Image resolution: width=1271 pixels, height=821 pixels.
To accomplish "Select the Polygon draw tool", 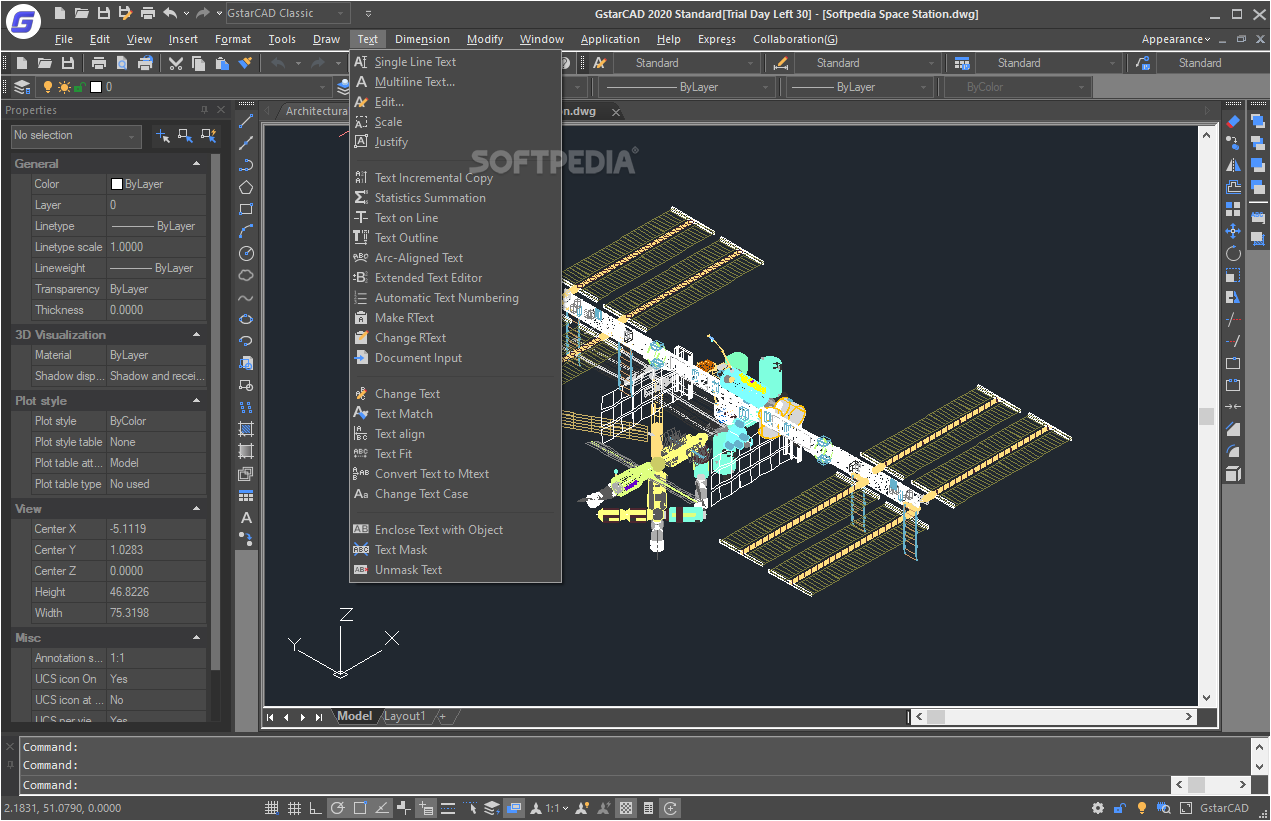I will (246, 187).
